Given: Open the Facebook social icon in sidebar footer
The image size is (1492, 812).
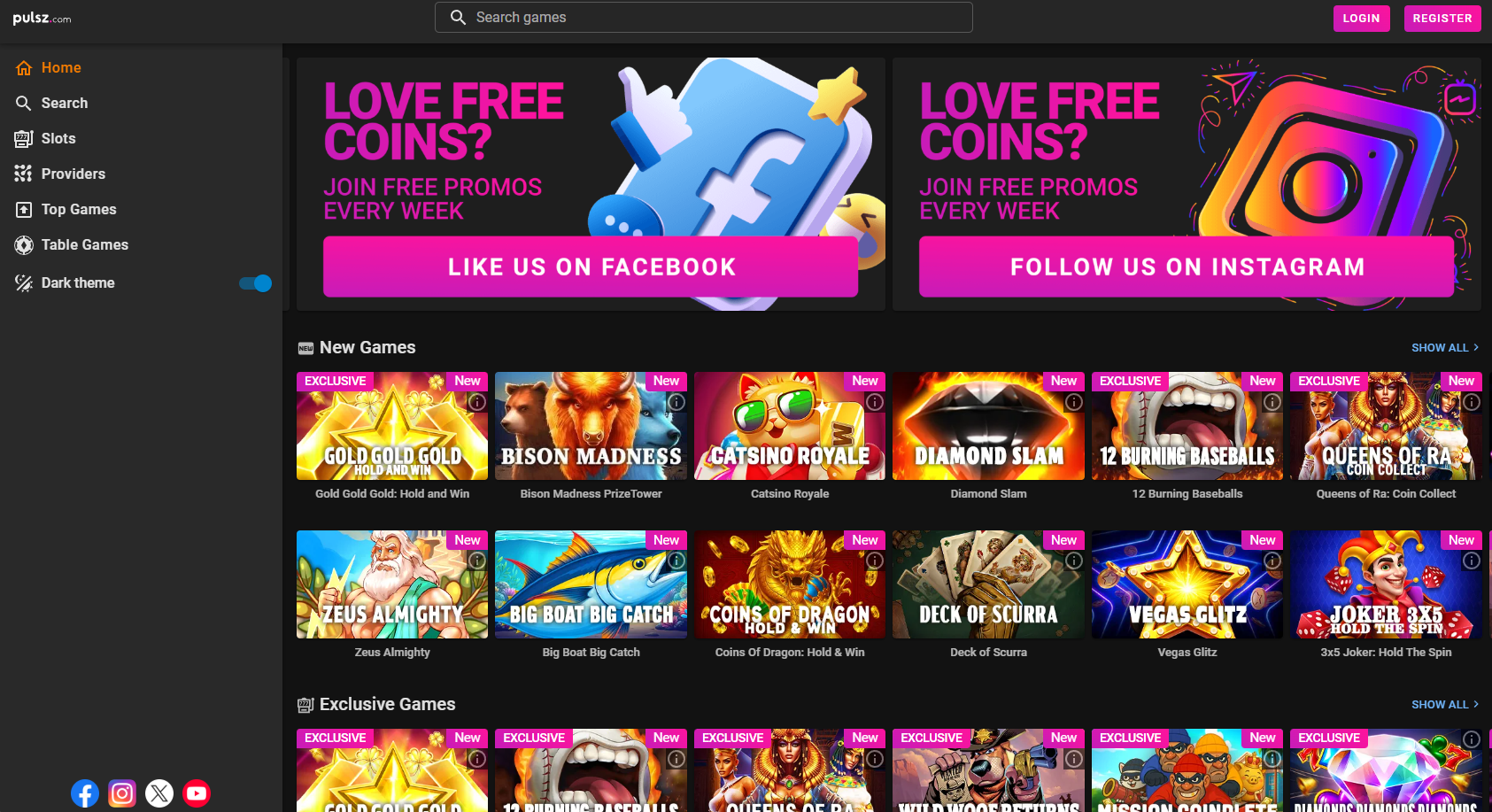Looking at the screenshot, I should tap(85, 793).
